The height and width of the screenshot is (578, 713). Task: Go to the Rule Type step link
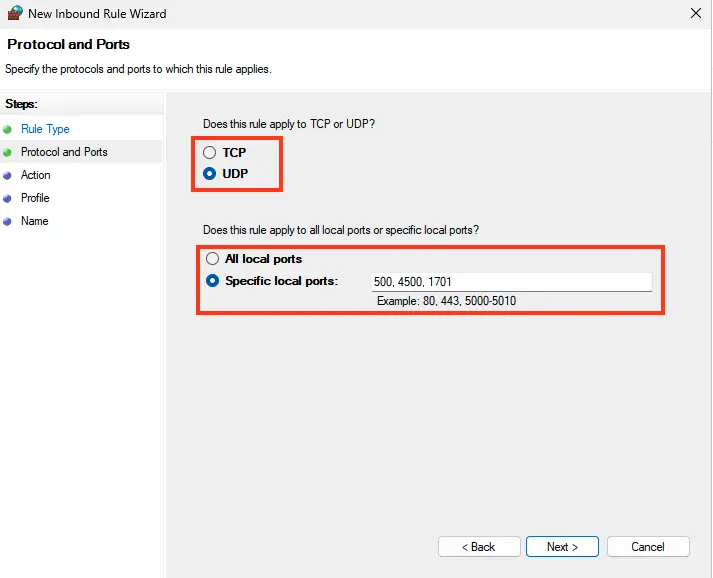[45, 129]
